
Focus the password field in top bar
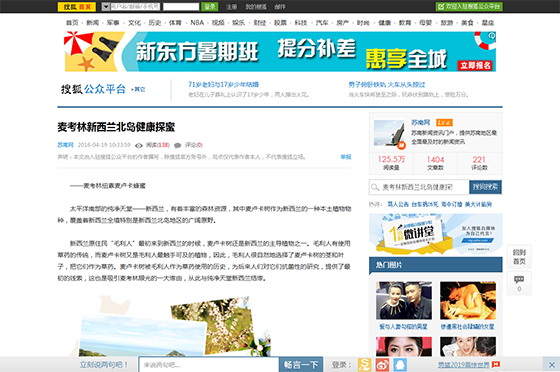(181, 6)
